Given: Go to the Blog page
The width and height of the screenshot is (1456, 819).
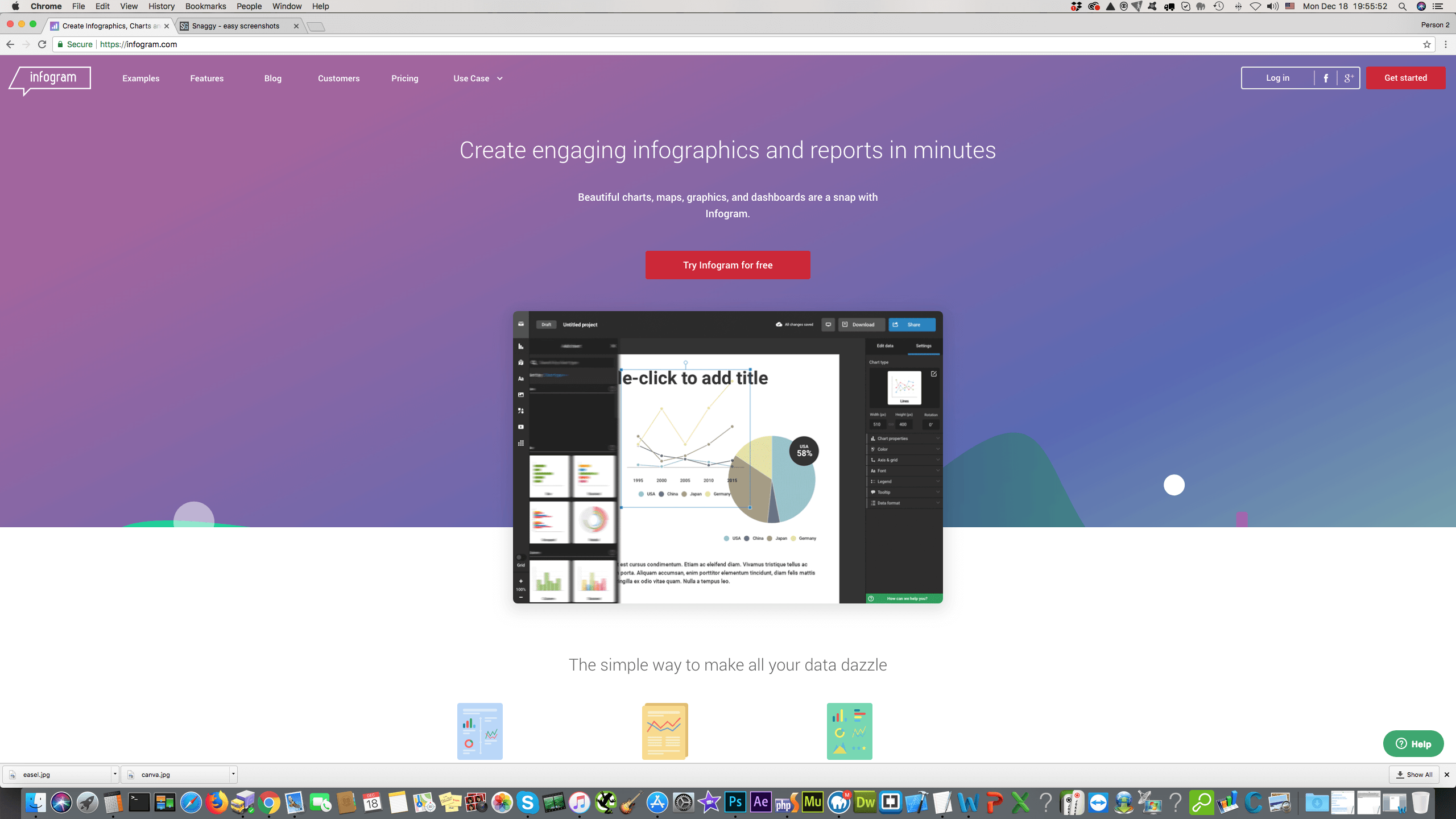Looking at the screenshot, I should [272, 78].
